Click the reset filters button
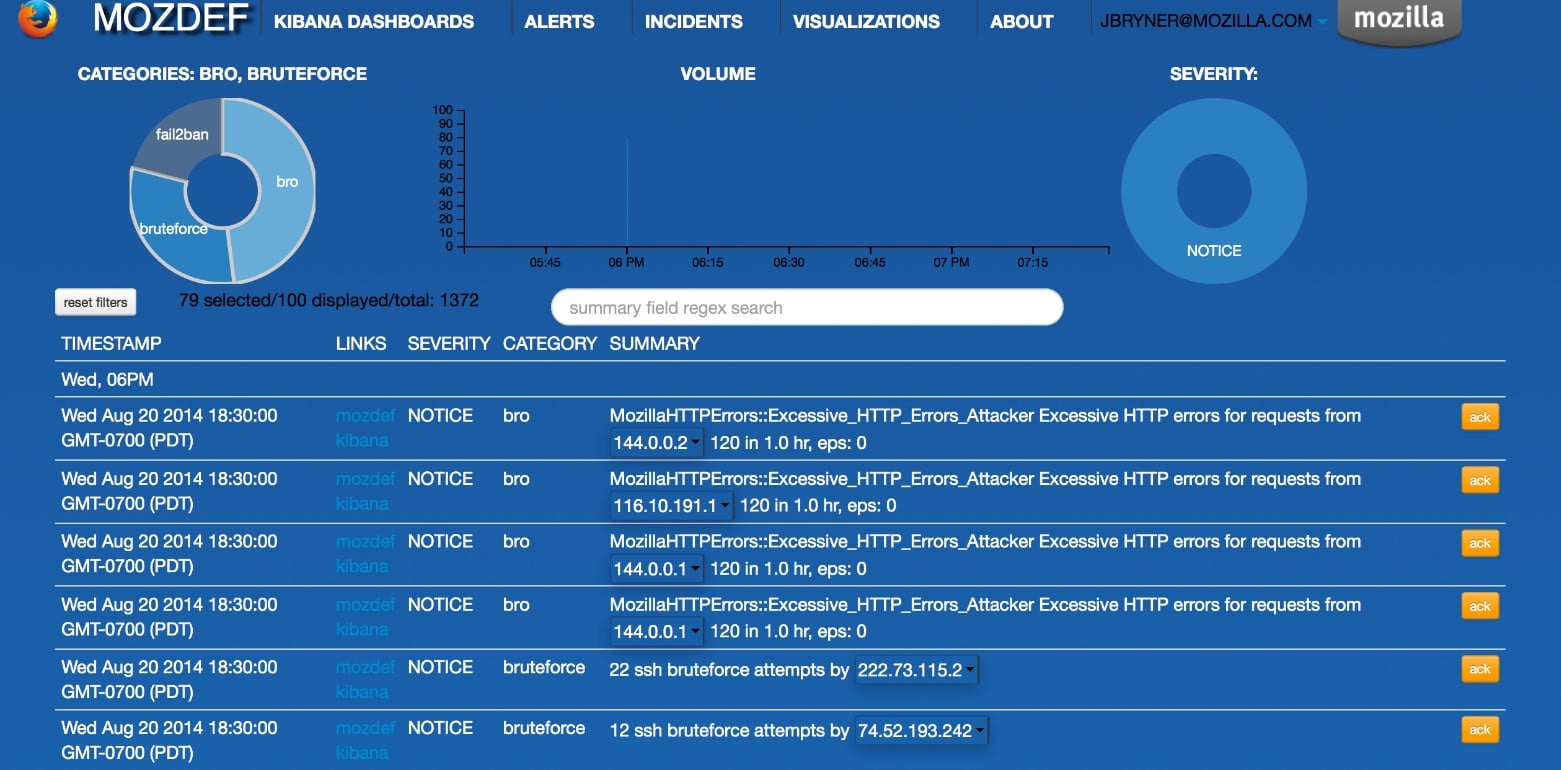This screenshot has width=1561, height=770. pyautogui.click(x=96, y=302)
